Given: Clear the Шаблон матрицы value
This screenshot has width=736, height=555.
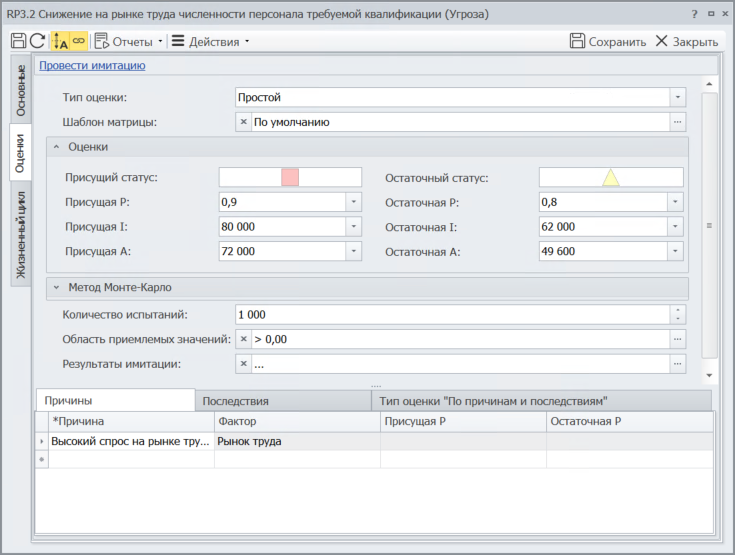Looking at the screenshot, I should [x=244, y=122].
